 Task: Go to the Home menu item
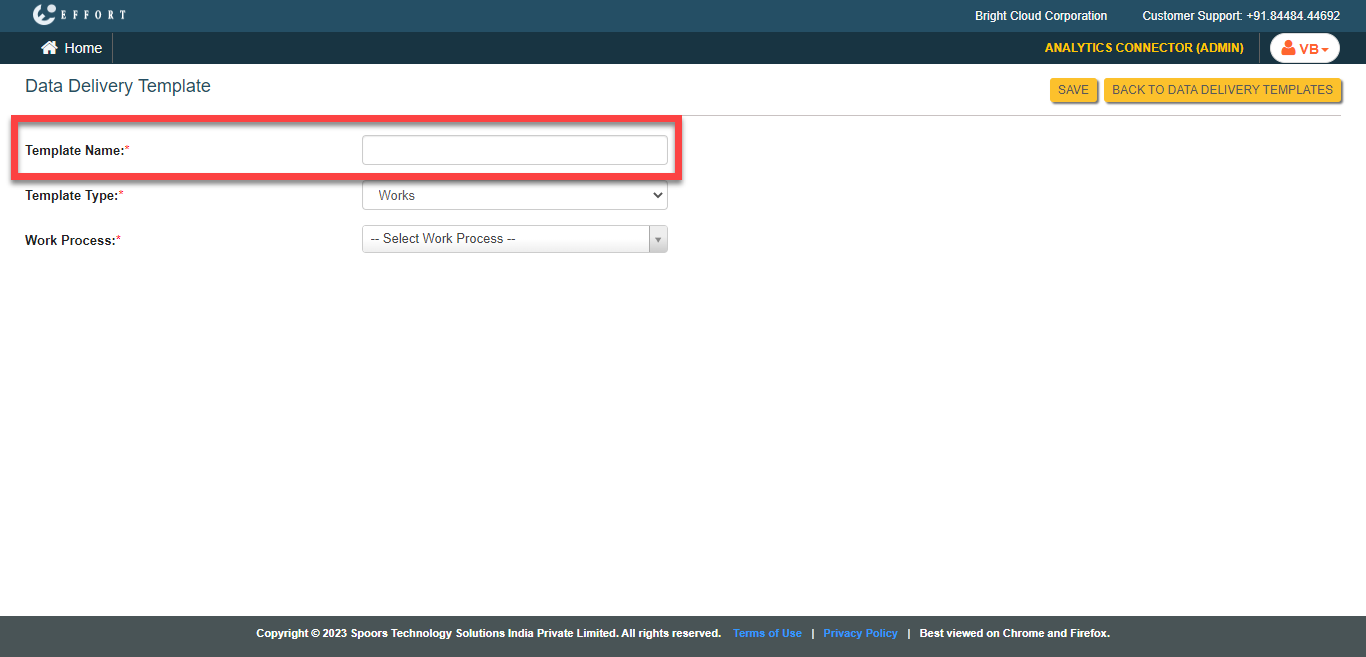(x=82, y=48)
